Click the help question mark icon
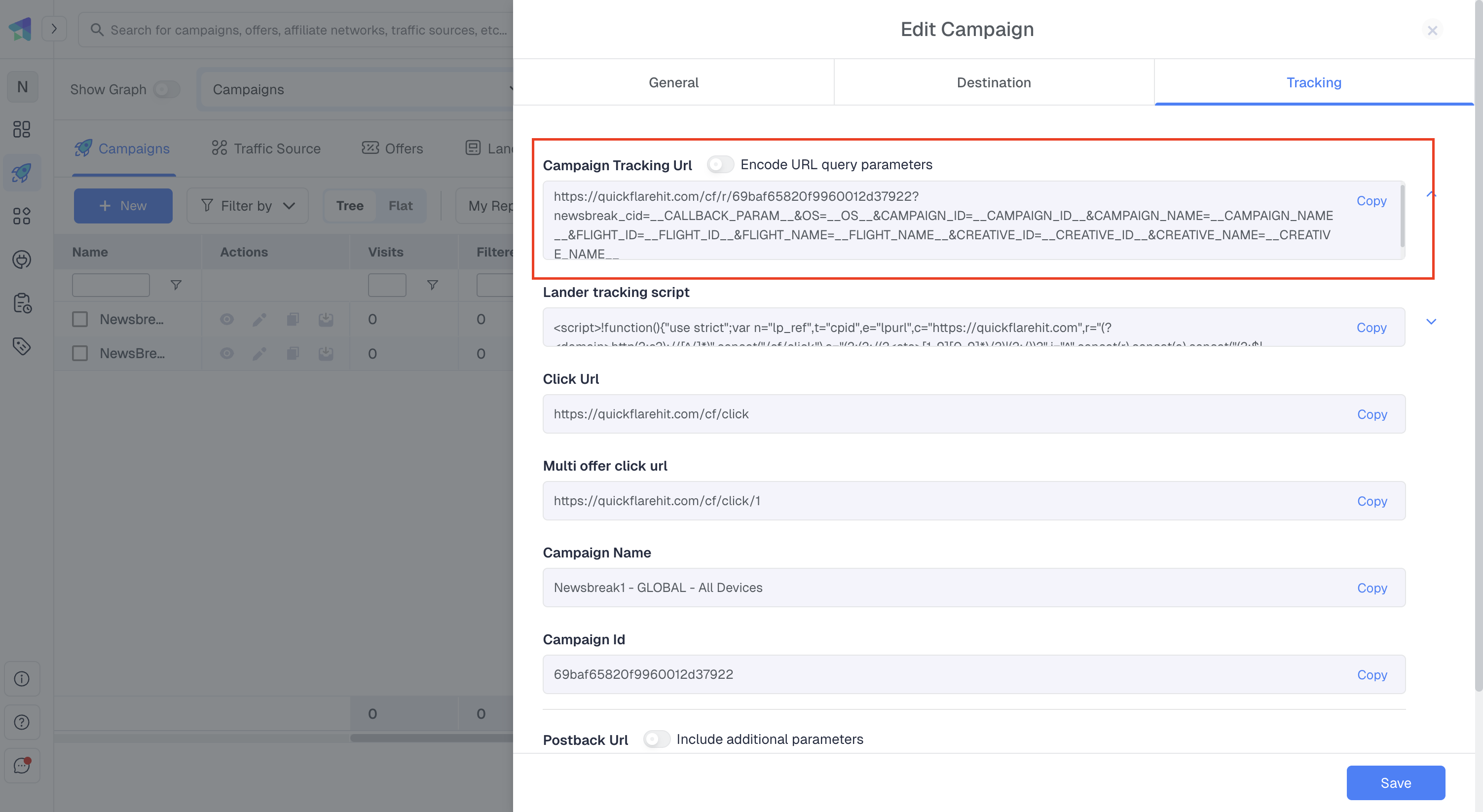 (22, 722)
